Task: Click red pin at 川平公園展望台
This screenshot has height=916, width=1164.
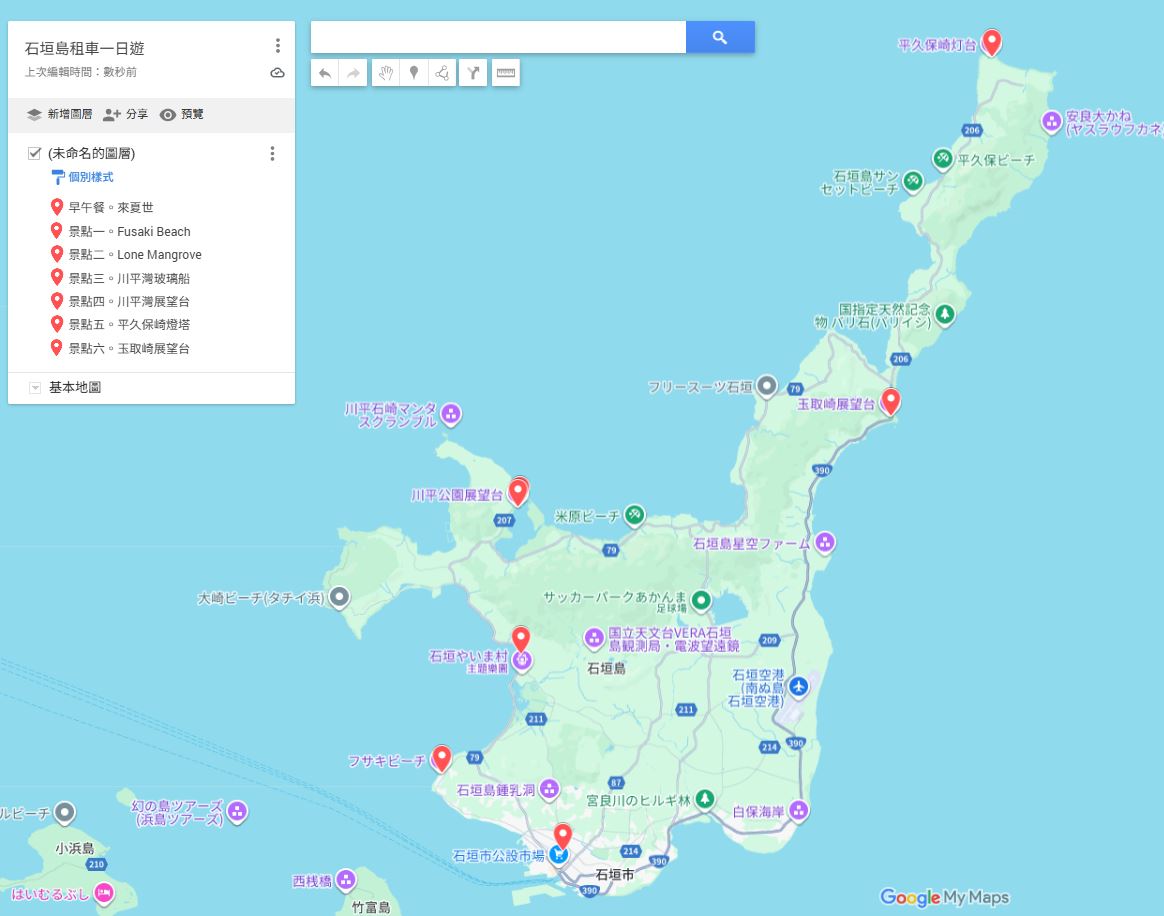Action: pos(518,491)
